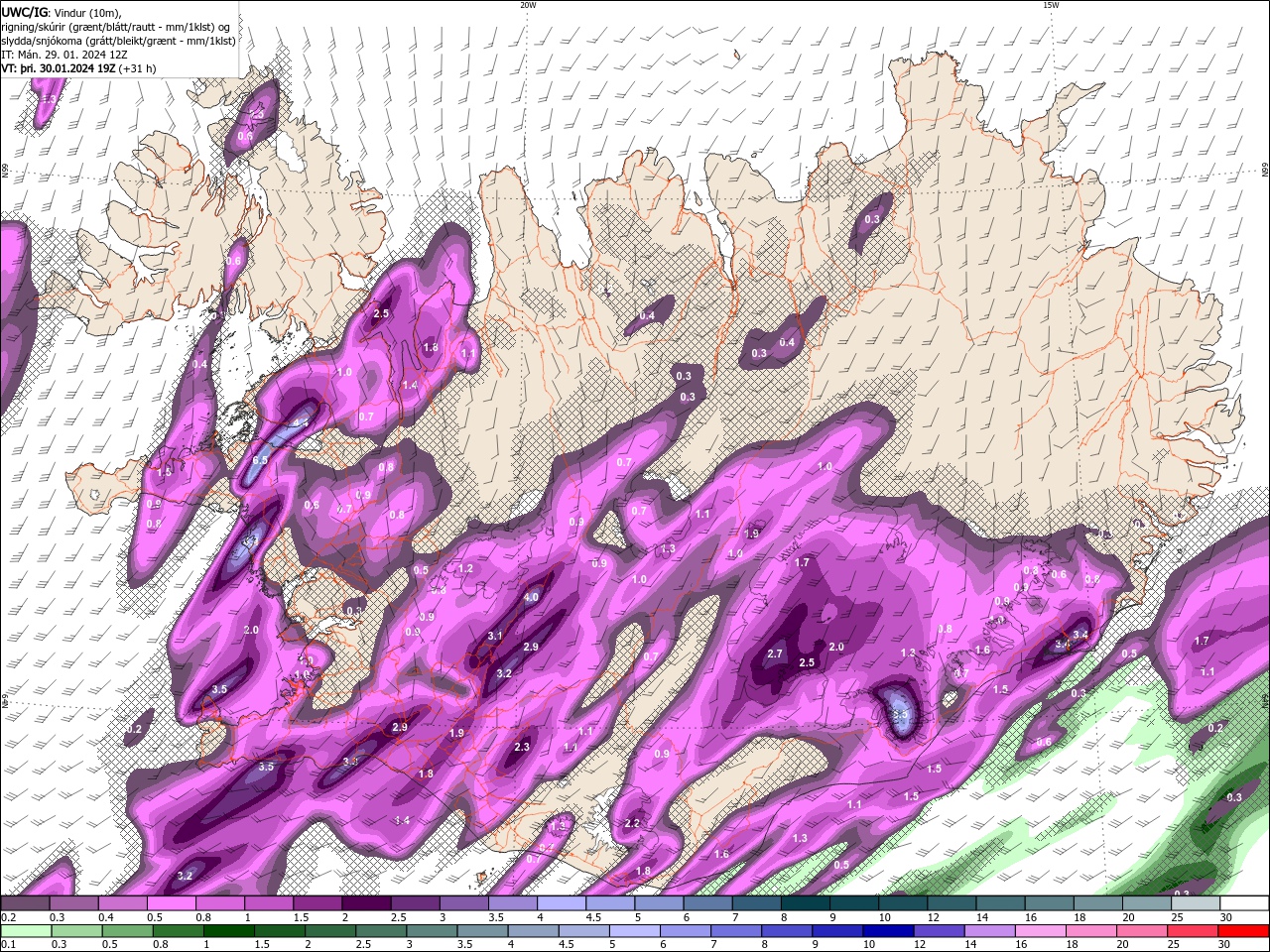
Task: Click the bottom legend swatch between 1 and 1.5
Action: 227,931
